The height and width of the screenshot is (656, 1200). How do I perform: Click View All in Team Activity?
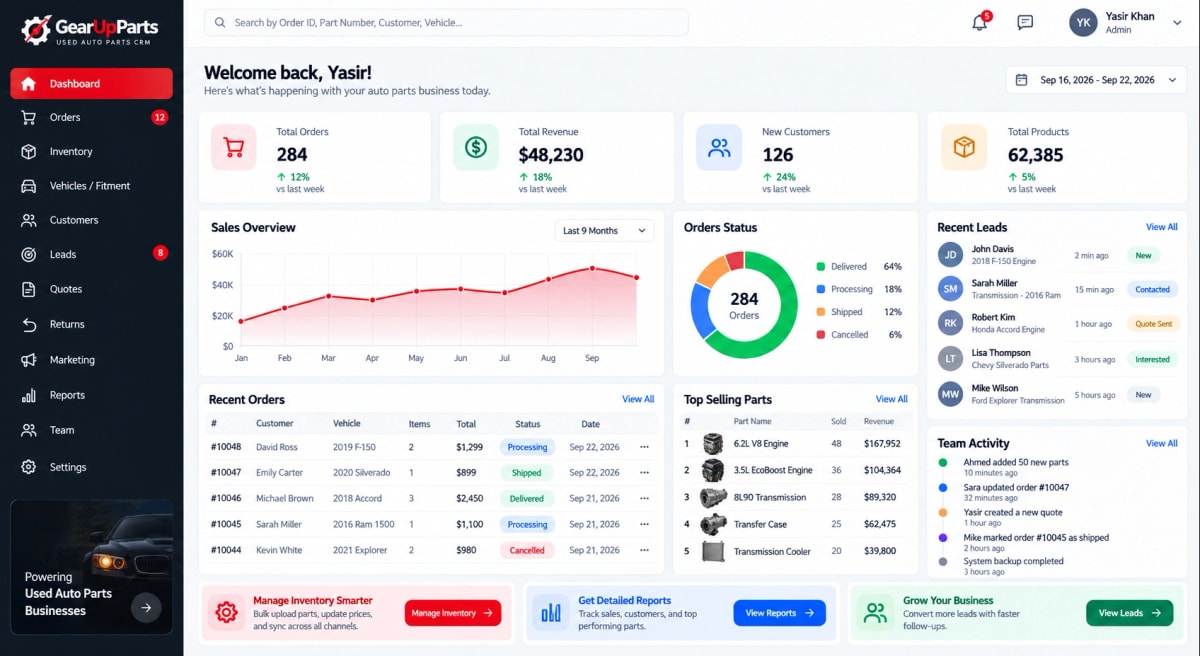pyautogui.click(x=1162, y=443)
